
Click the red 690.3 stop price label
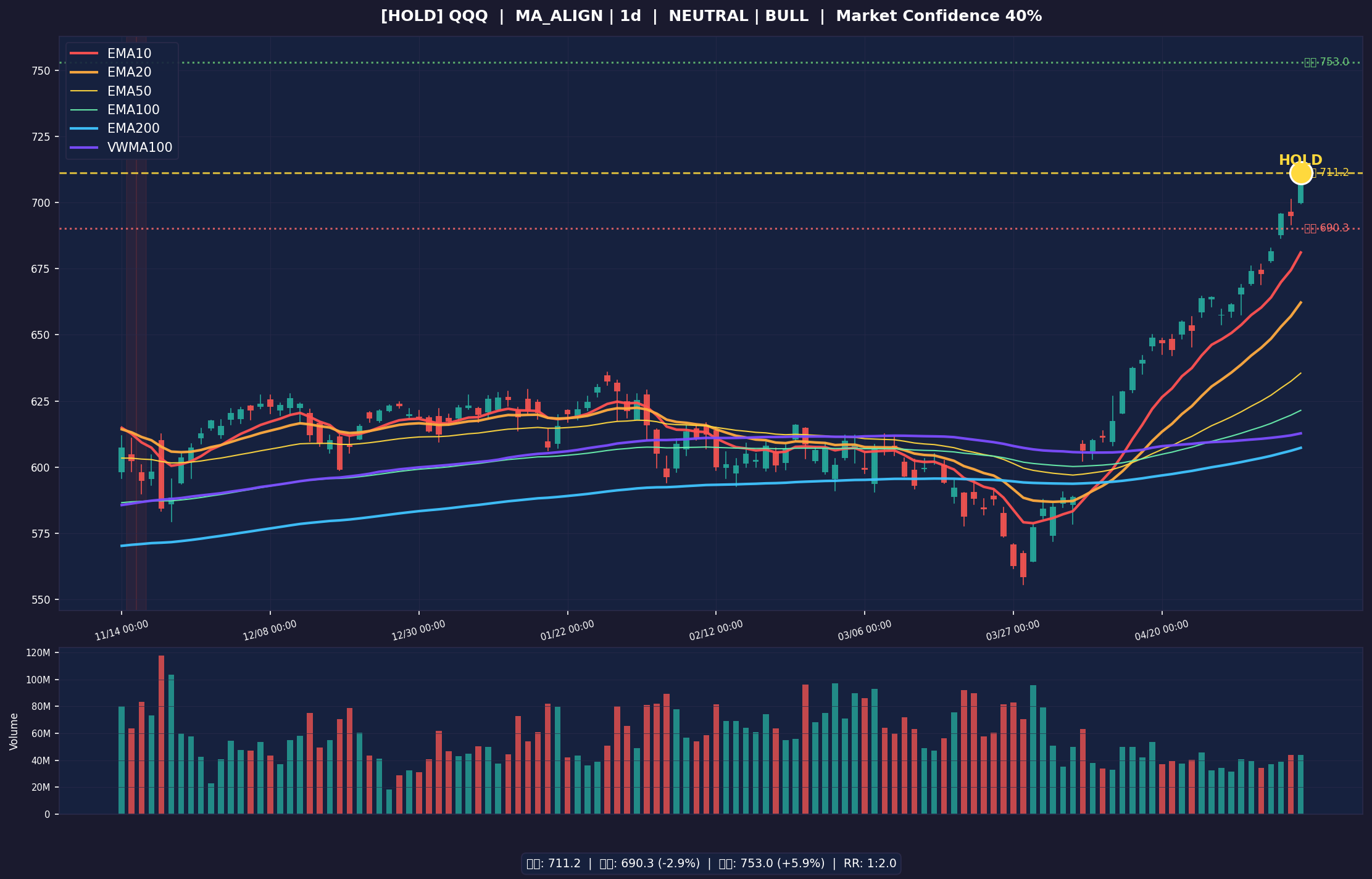pos(1326,228)
